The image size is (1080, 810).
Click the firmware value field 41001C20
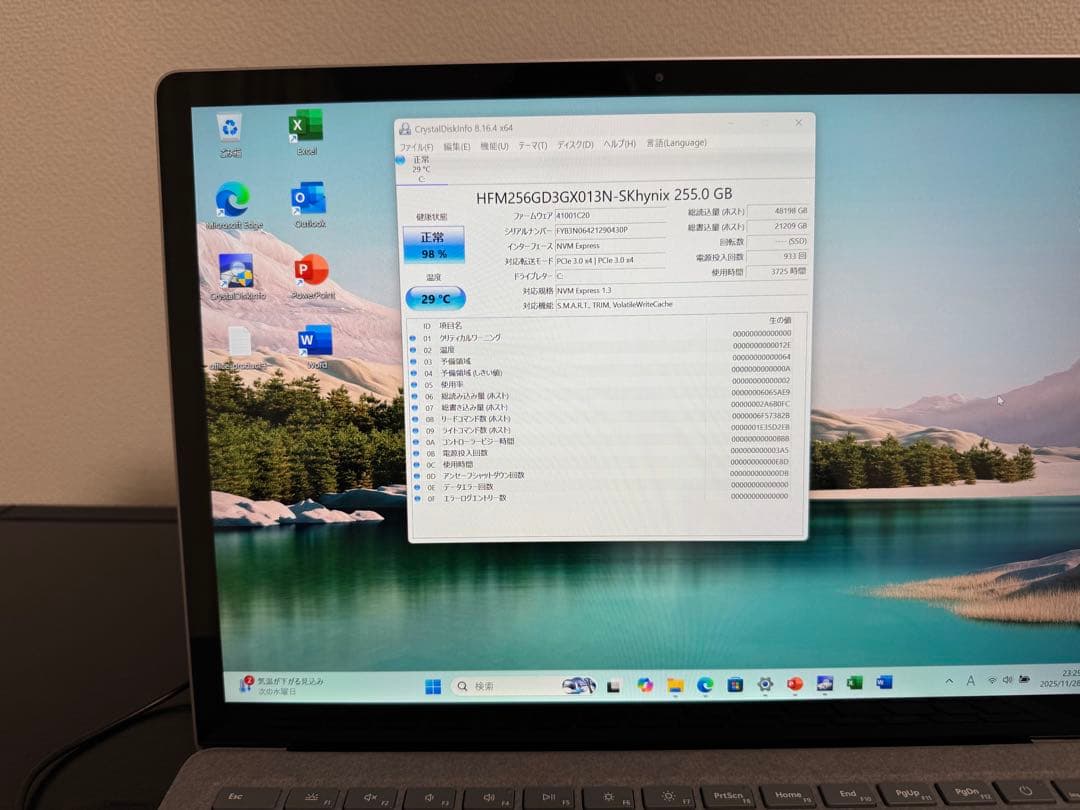pos(610,216)
